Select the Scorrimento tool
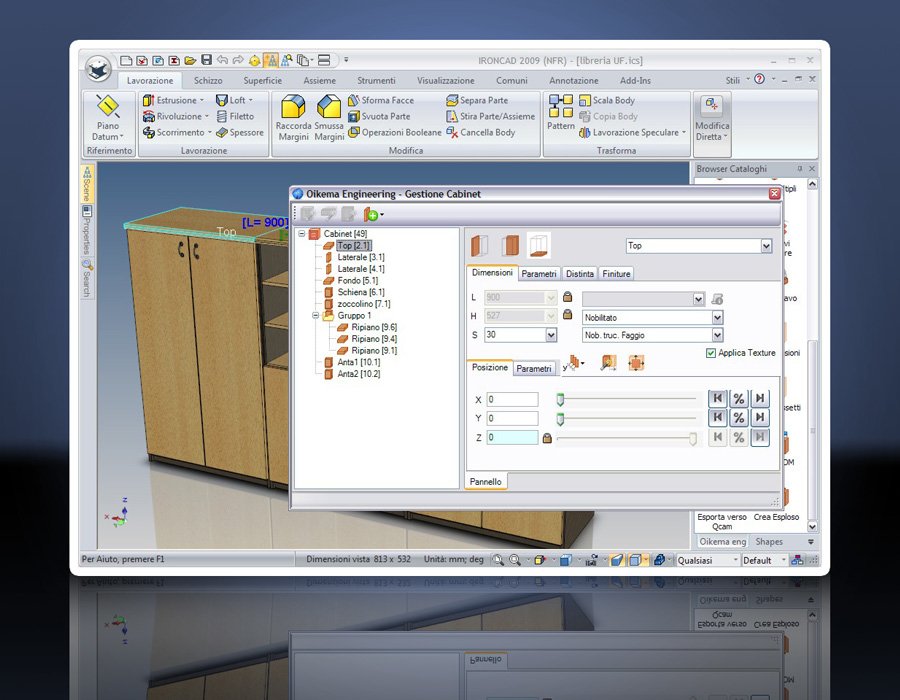 pos(176,132)
